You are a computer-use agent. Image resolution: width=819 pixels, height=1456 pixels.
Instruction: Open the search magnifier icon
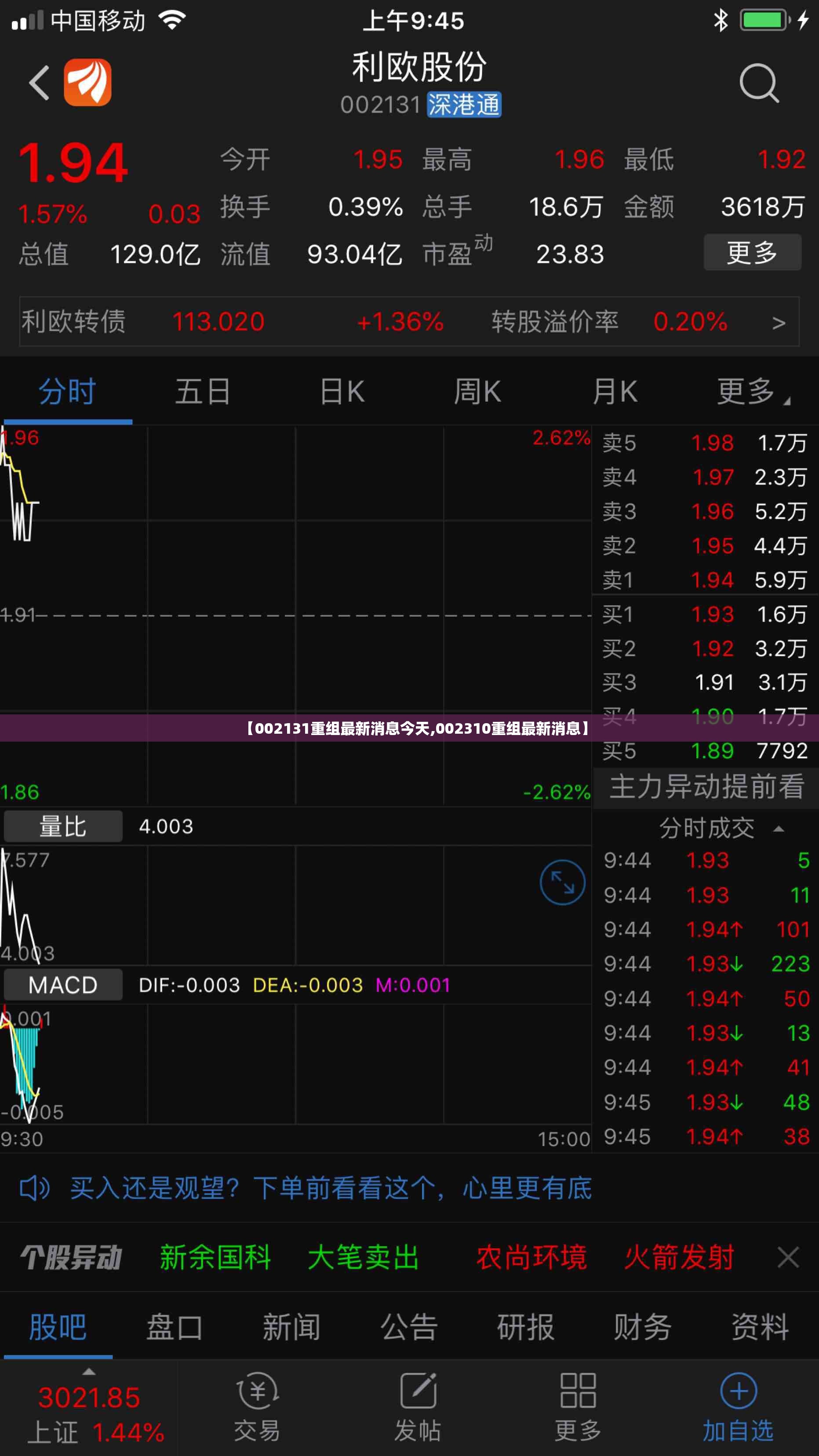(x=759, y=83)
